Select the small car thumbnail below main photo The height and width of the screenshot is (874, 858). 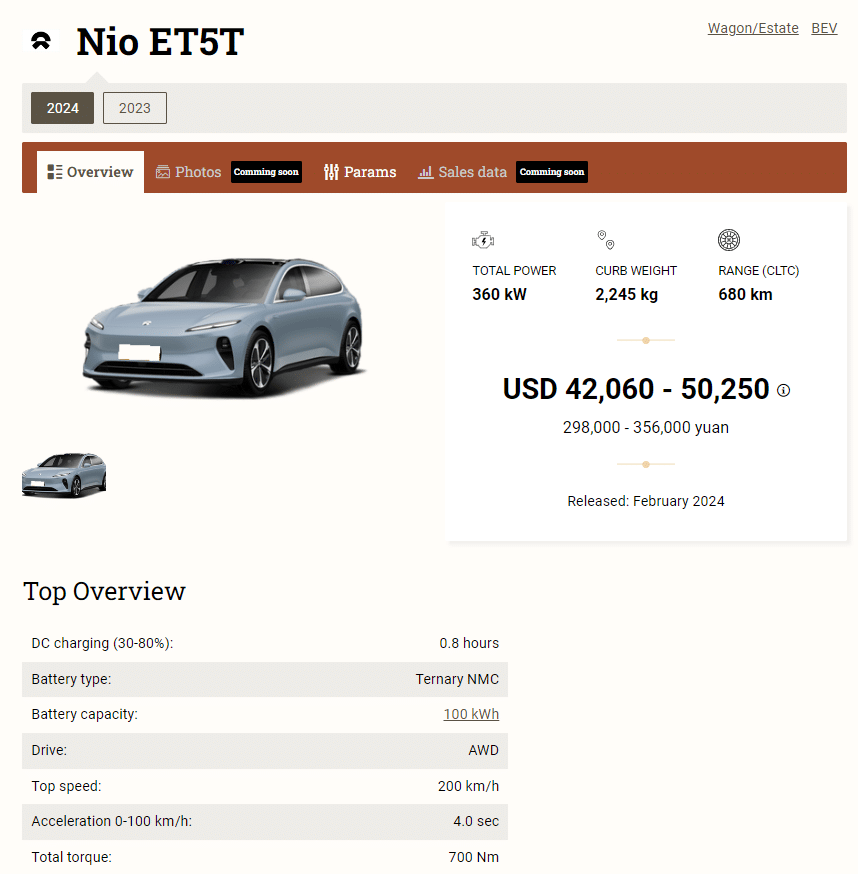(x=63, y=475)
